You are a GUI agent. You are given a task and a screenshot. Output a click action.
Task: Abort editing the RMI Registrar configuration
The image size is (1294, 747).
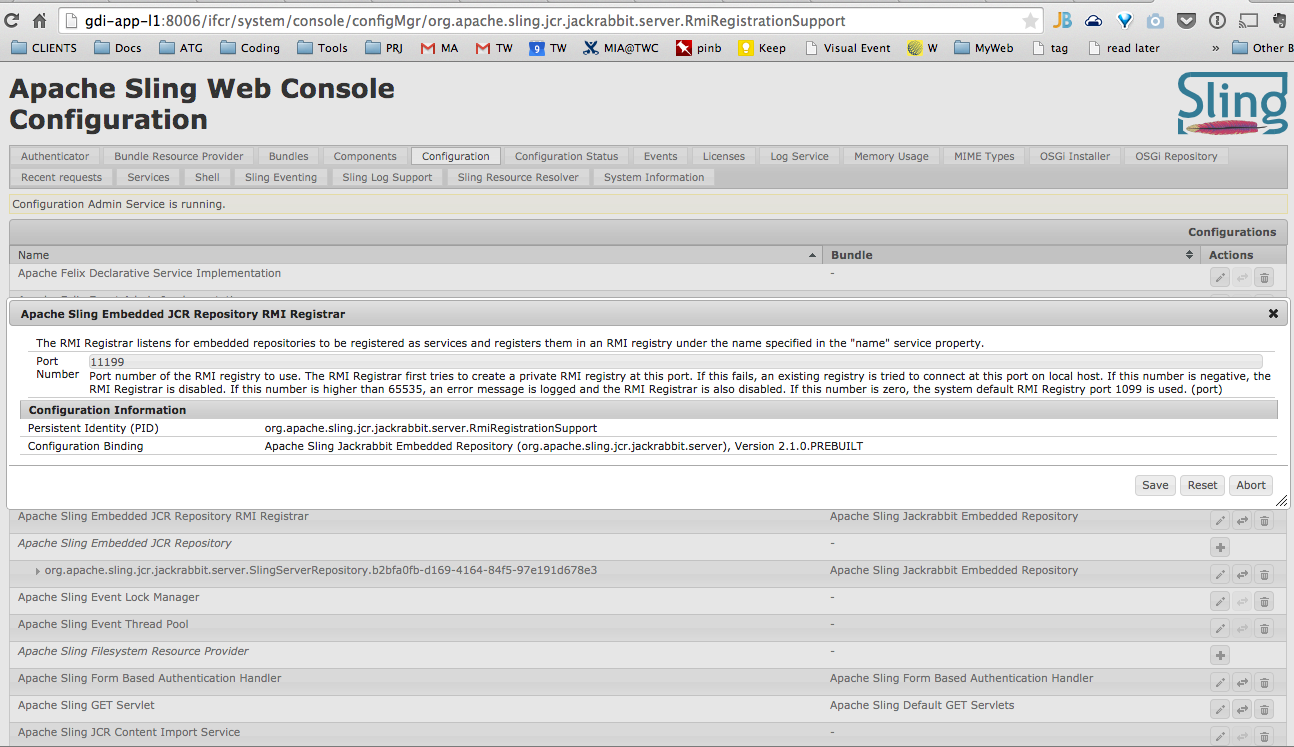(x=1251, y=485)
